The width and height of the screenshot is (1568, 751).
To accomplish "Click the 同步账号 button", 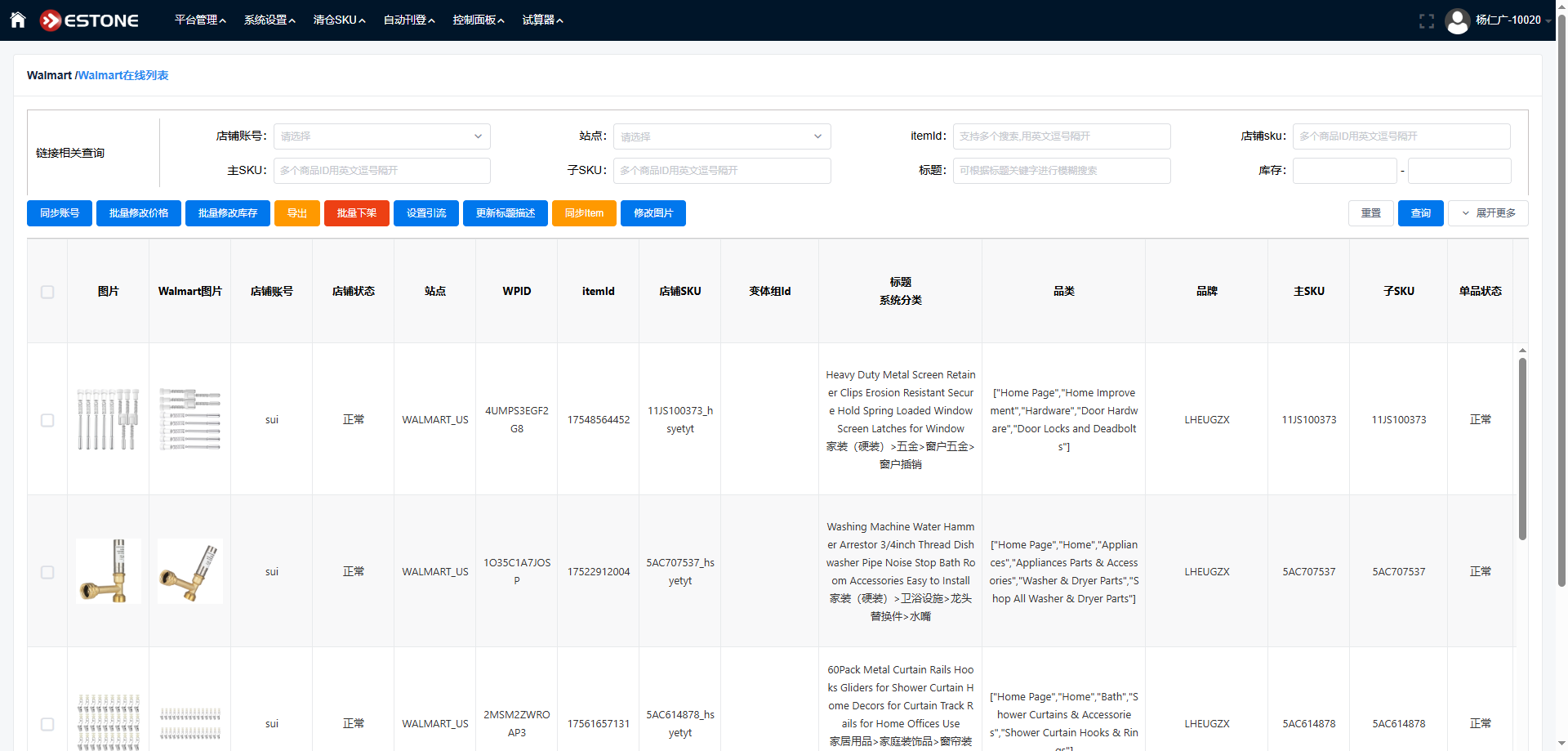I will 60,213.
